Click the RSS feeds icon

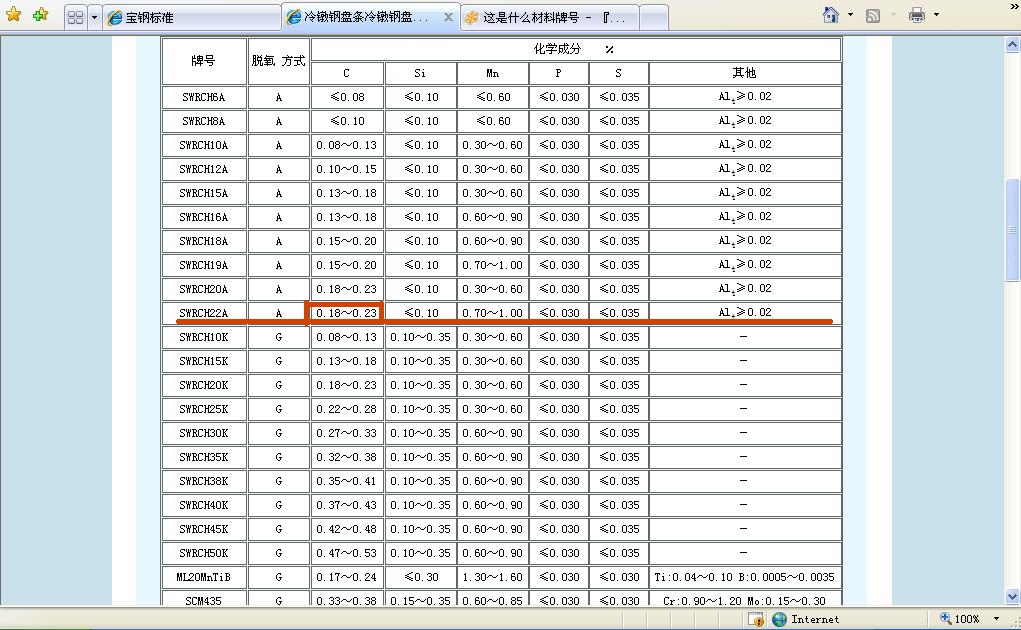click(x=873, y=15)
